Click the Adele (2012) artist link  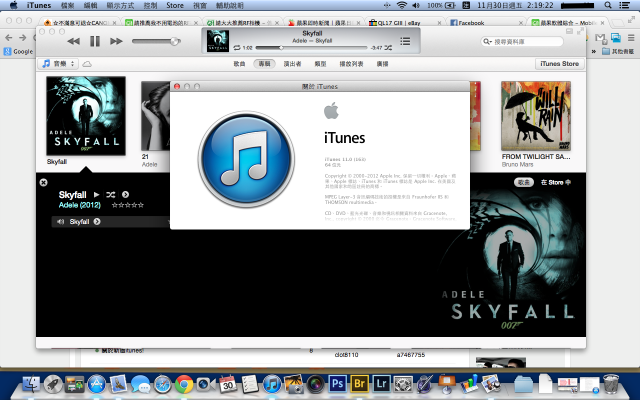click(x=80, y=205)
